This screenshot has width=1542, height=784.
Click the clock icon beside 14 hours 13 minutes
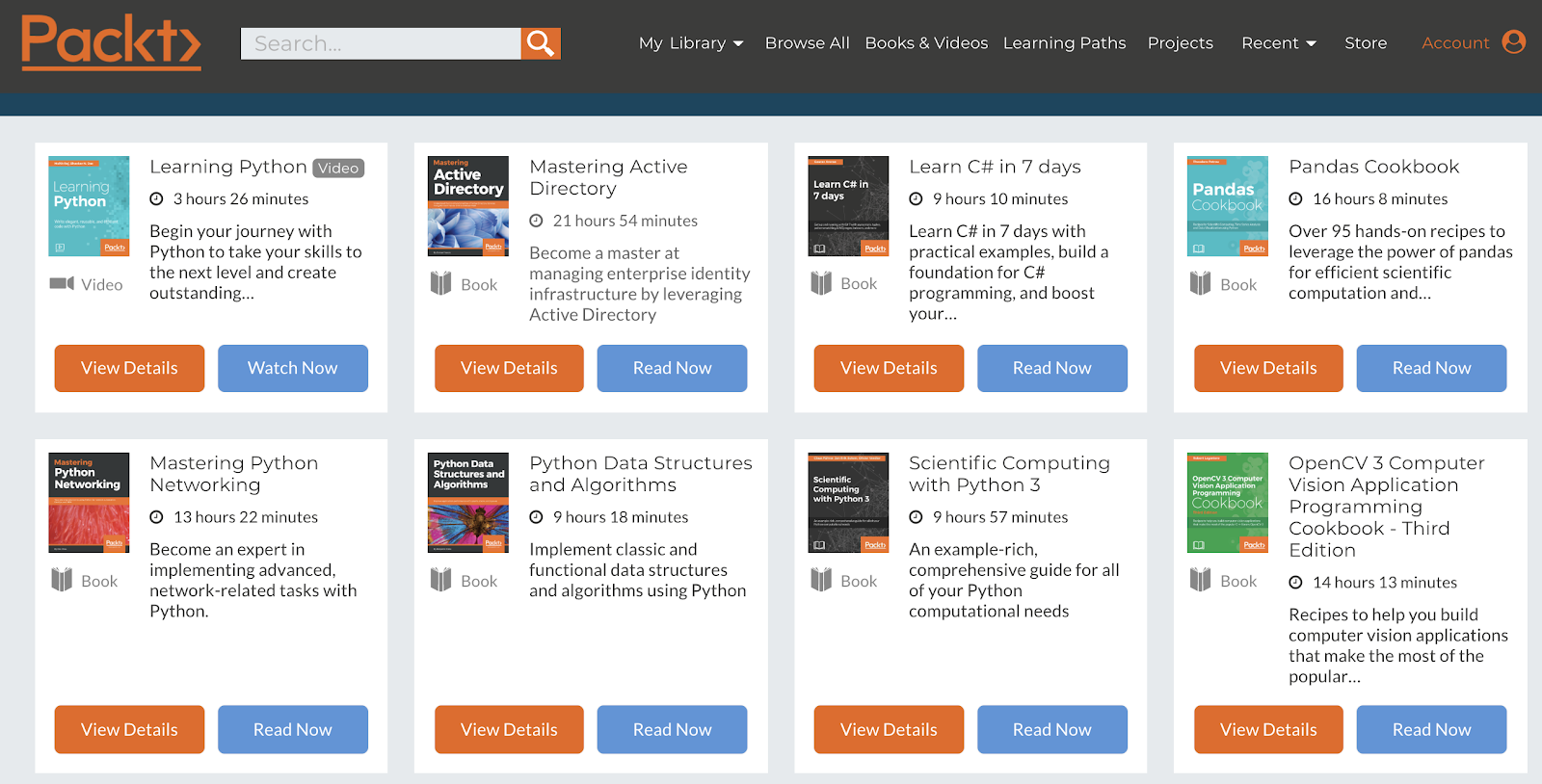tap(1295, 583)
